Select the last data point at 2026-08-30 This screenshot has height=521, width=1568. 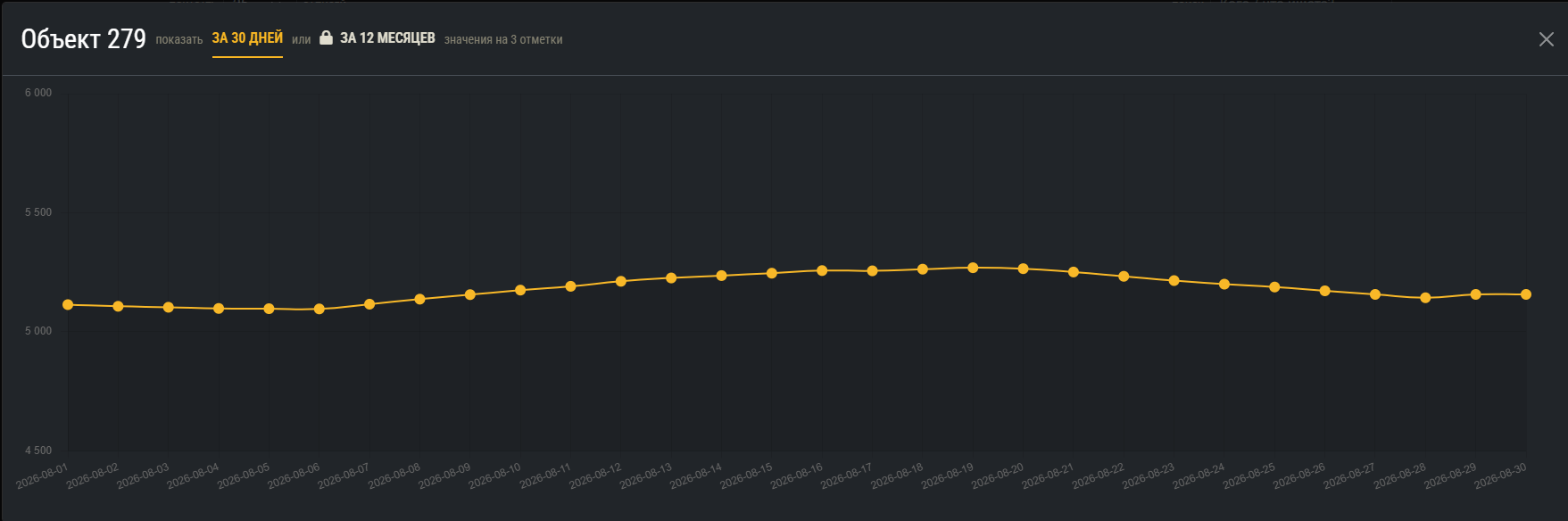1526,294
